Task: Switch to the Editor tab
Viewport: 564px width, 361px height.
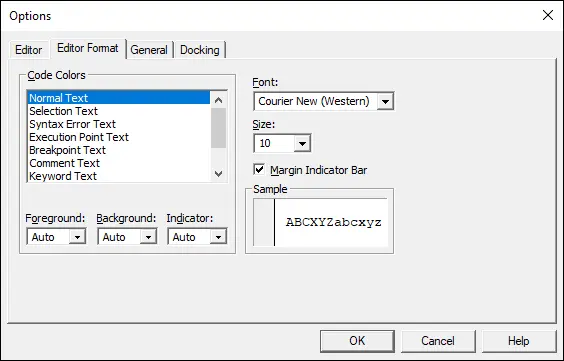Action: 28,50
